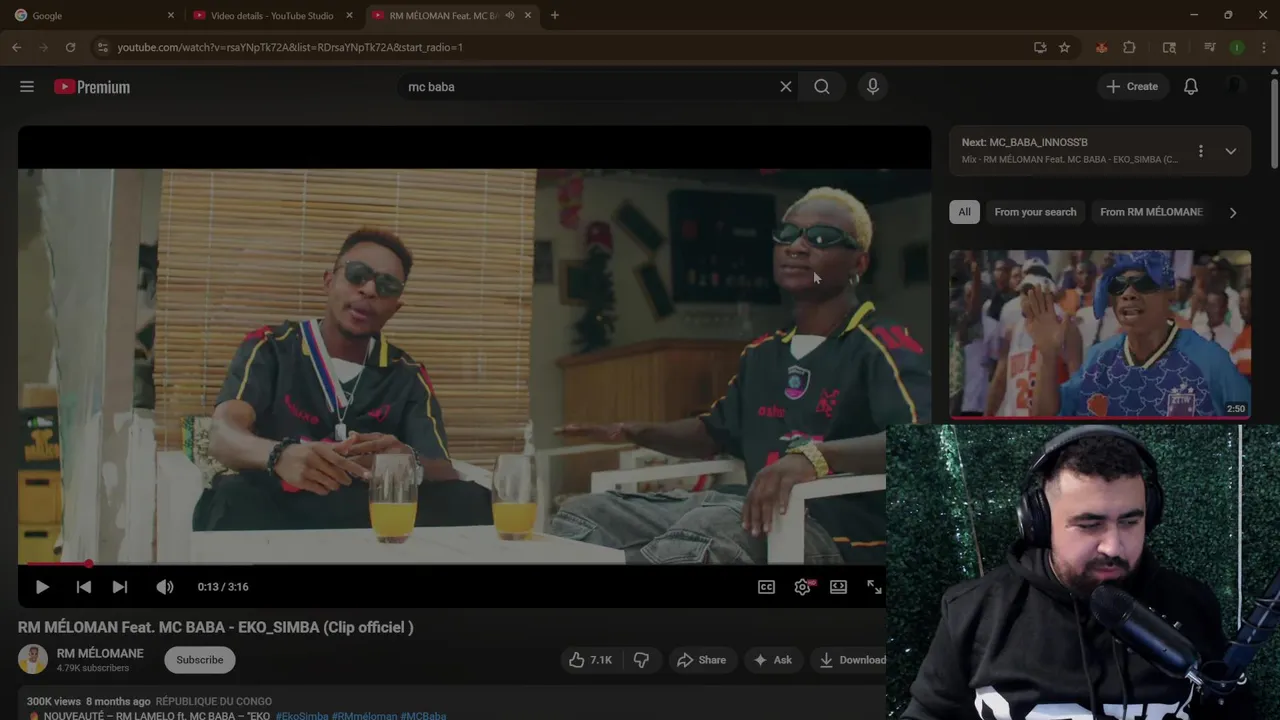Click the #EkoSimba hashtag link

[302, 716]
